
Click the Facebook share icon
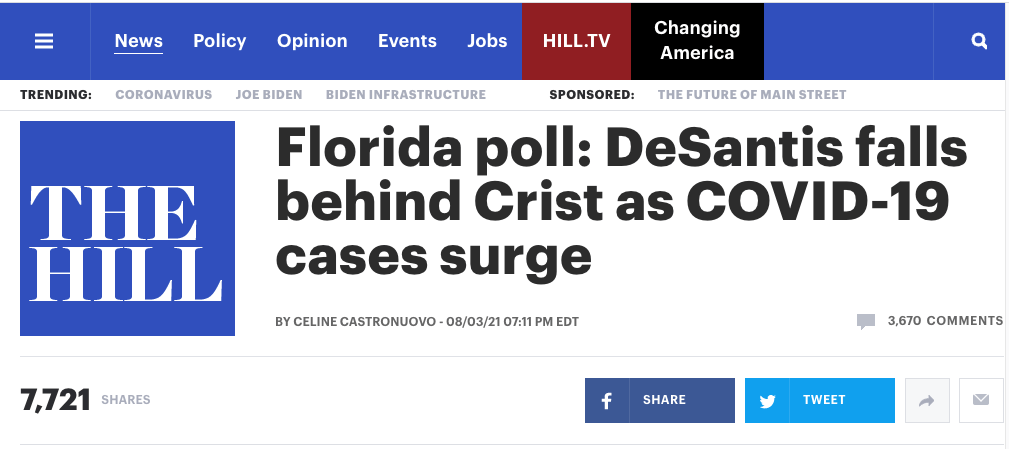coord(607,400)
